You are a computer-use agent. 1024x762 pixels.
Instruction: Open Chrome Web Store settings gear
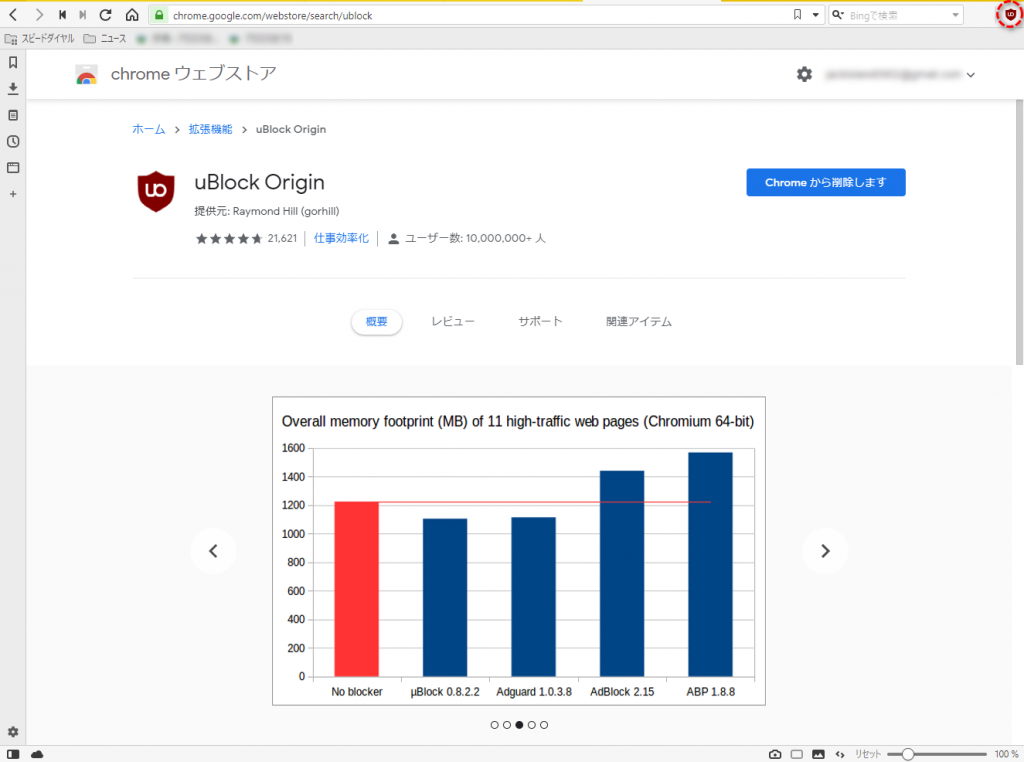(x=804, y=74)
